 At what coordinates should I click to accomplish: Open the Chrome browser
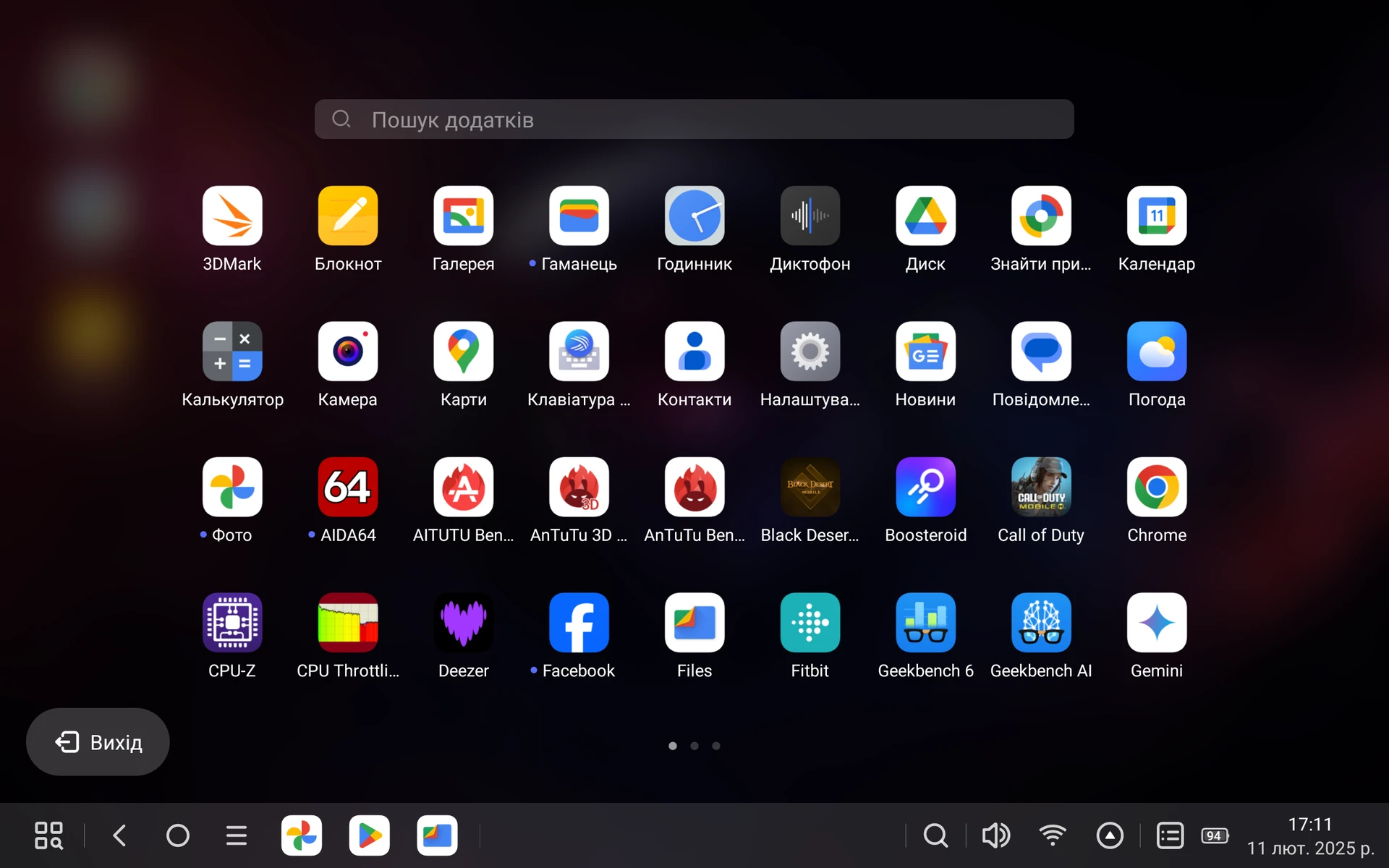point(1157,487)
